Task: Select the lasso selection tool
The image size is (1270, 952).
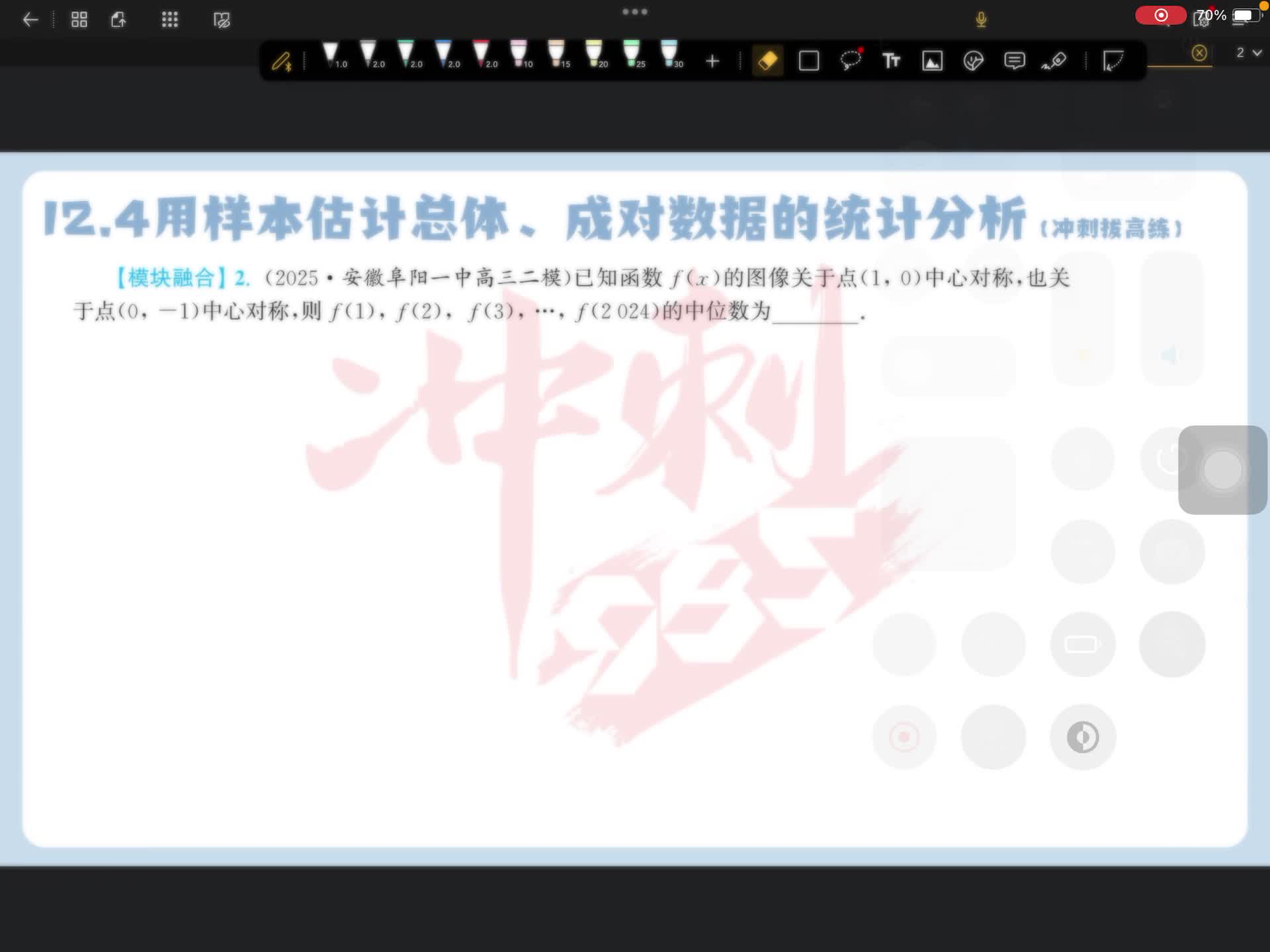Action: [x=850, y=60]
